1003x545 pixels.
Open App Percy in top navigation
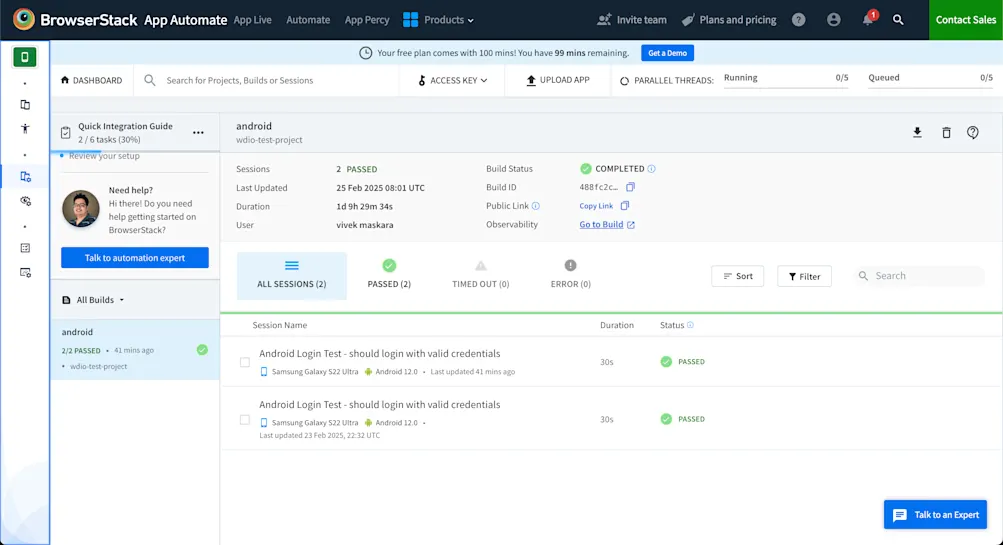(367, 20)
